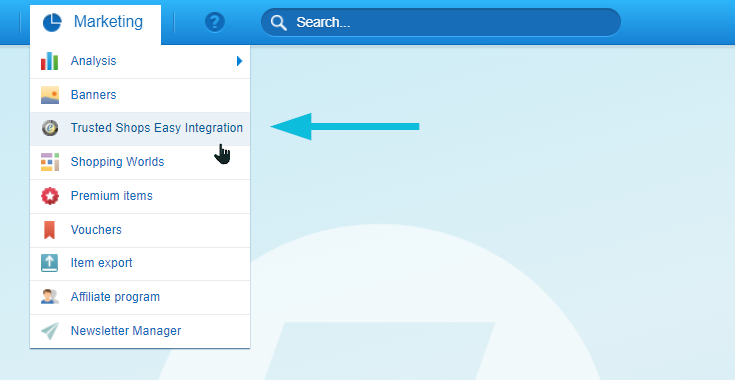Screen dimensions: 735x380
Task: Click the Affiliate program person icon
Action: tap(50, 297)
